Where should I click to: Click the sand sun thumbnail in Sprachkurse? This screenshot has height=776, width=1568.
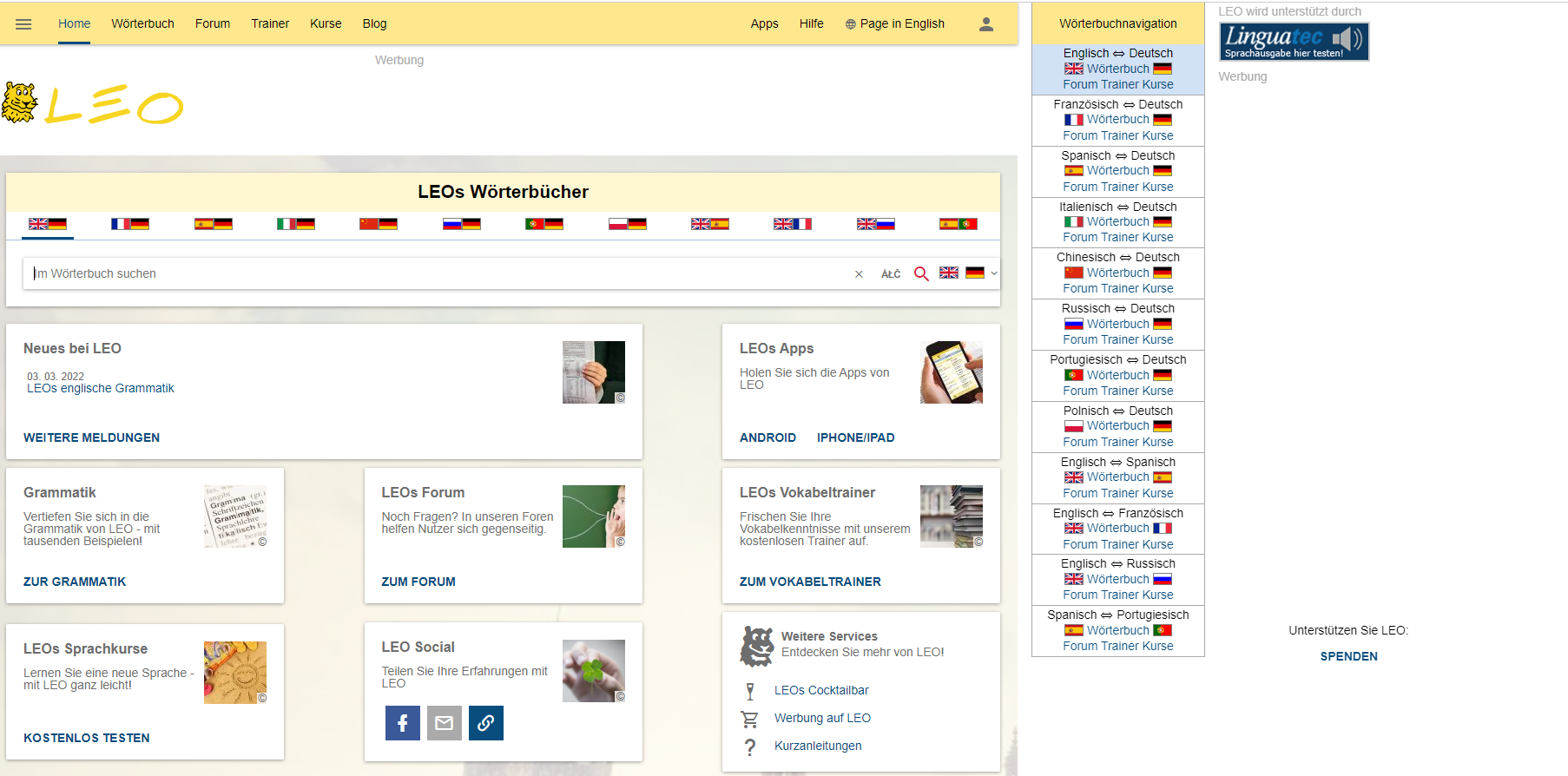[235, 673]
